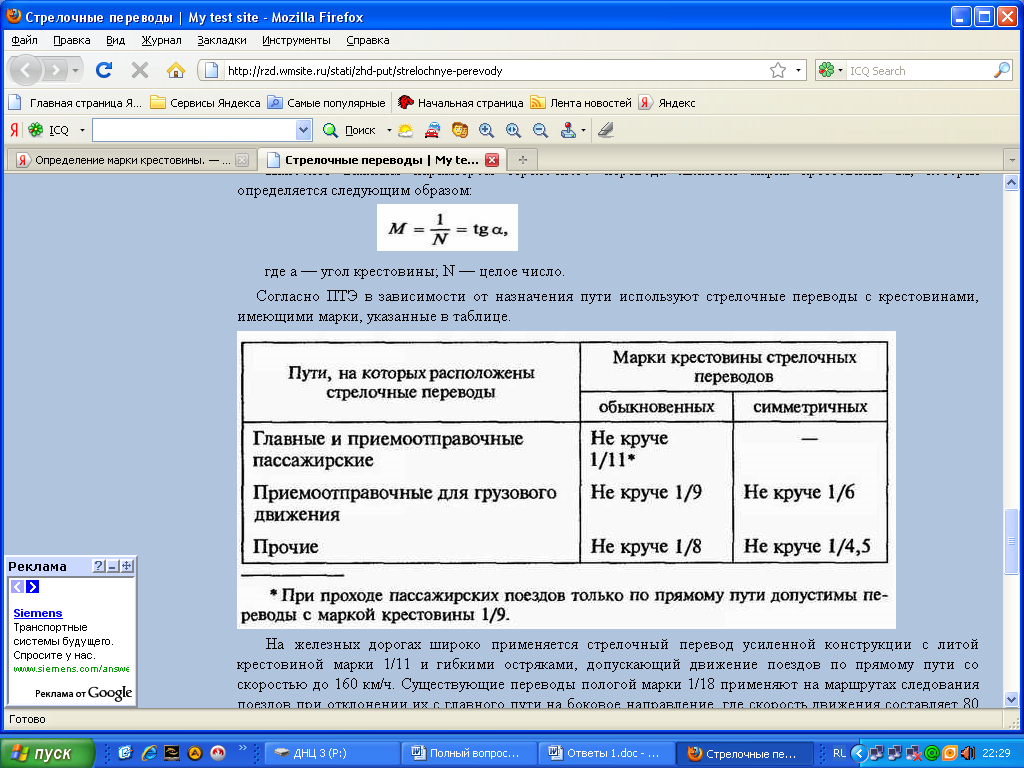
Task: Click the faces icon in ICQ toolbar
Action: pyautogui.click(x=460, y=131)
